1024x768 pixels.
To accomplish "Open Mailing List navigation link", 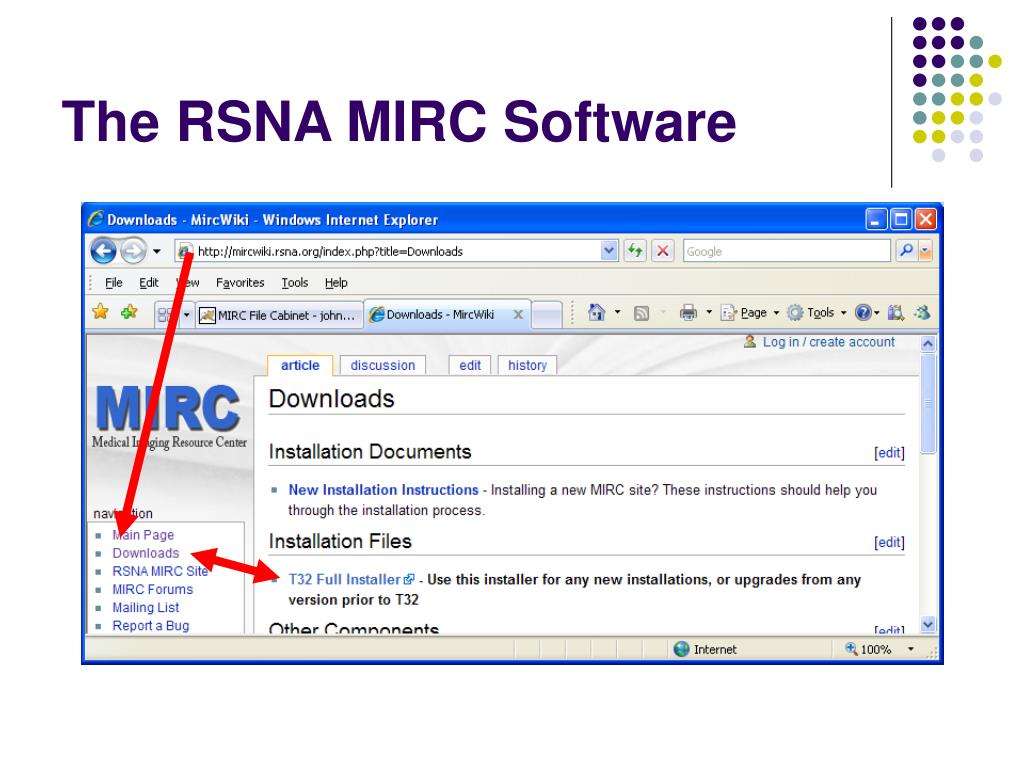I will pyautogui.click(x=146, y=607).
